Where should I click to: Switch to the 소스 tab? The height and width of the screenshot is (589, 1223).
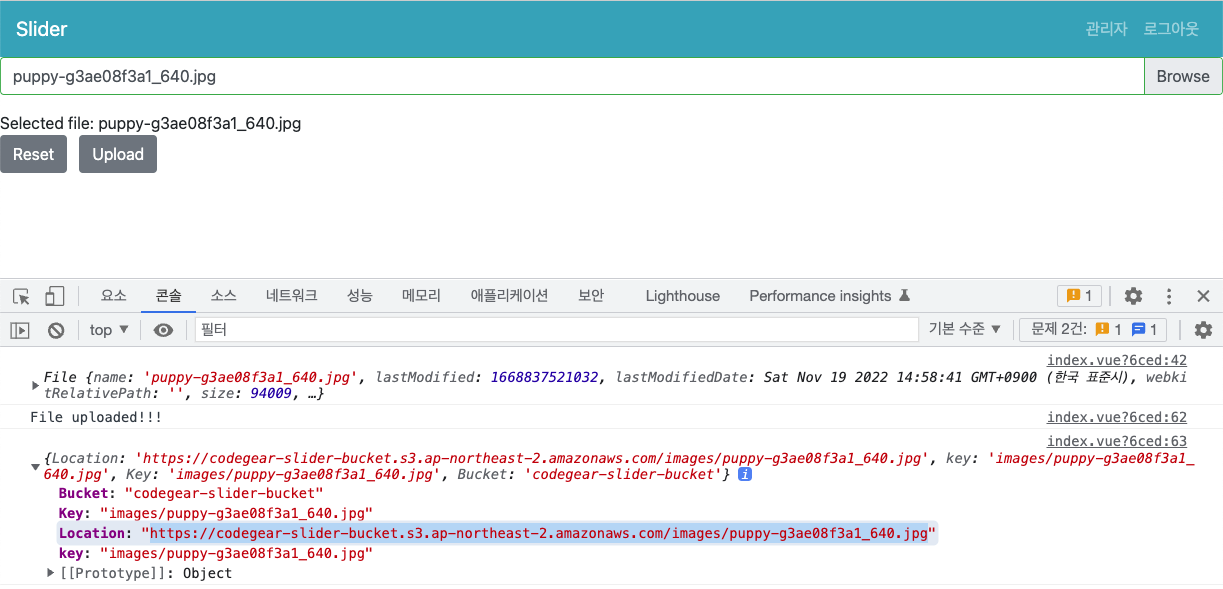tap(223, 296)
